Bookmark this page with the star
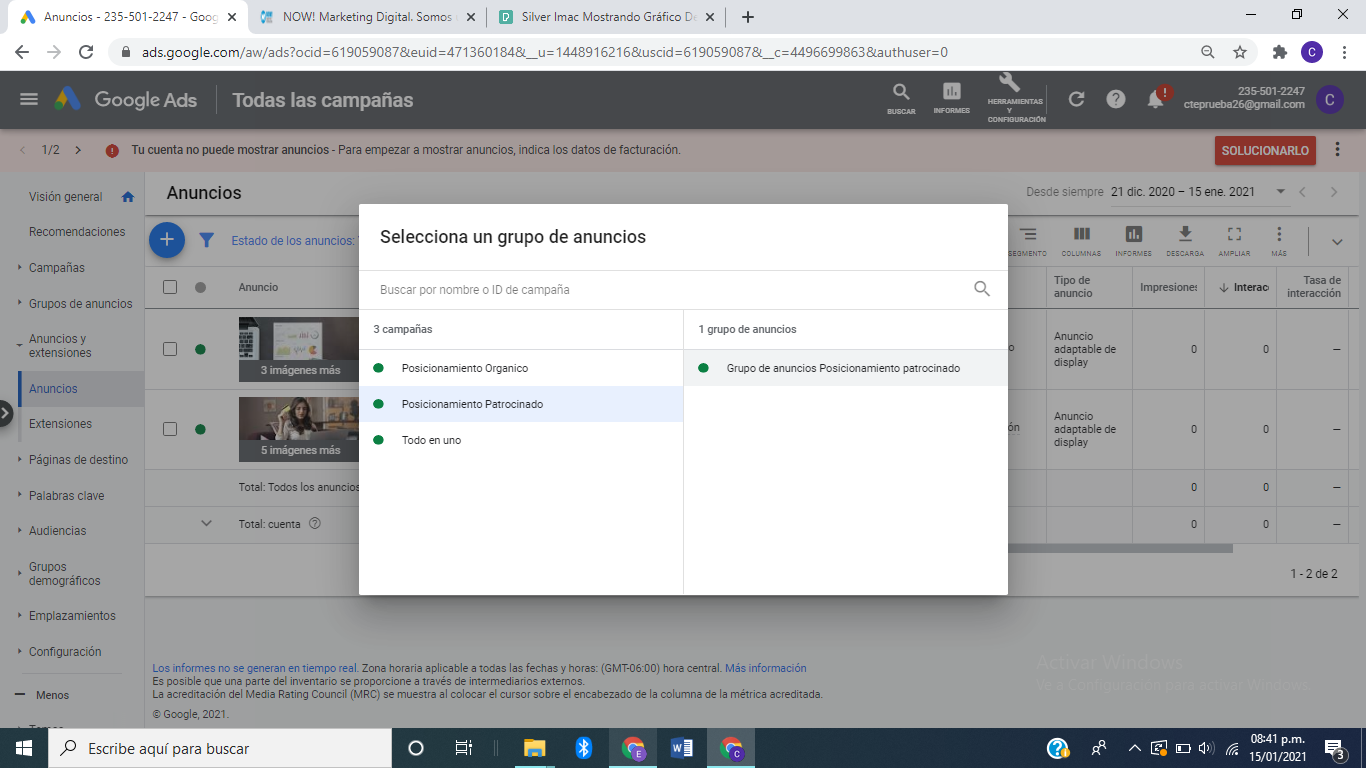 [1240, 52]
